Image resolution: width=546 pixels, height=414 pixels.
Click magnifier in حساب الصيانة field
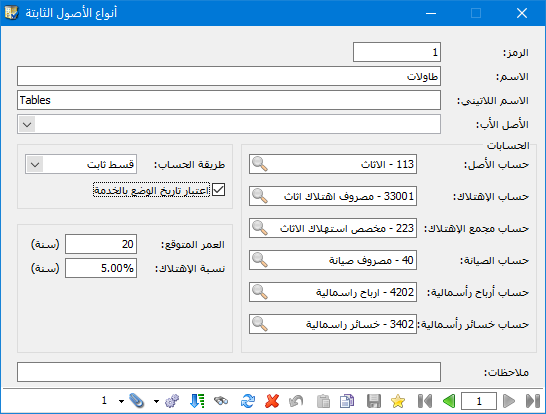(260, 260)
